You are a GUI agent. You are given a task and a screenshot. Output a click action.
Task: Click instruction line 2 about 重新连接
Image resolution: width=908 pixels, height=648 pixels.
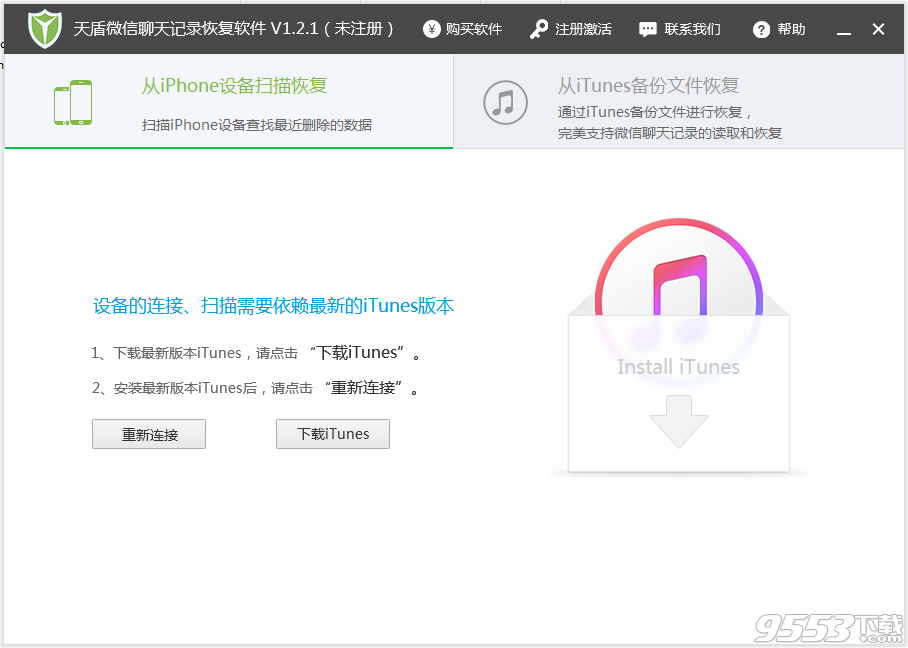tap(255, 387)
